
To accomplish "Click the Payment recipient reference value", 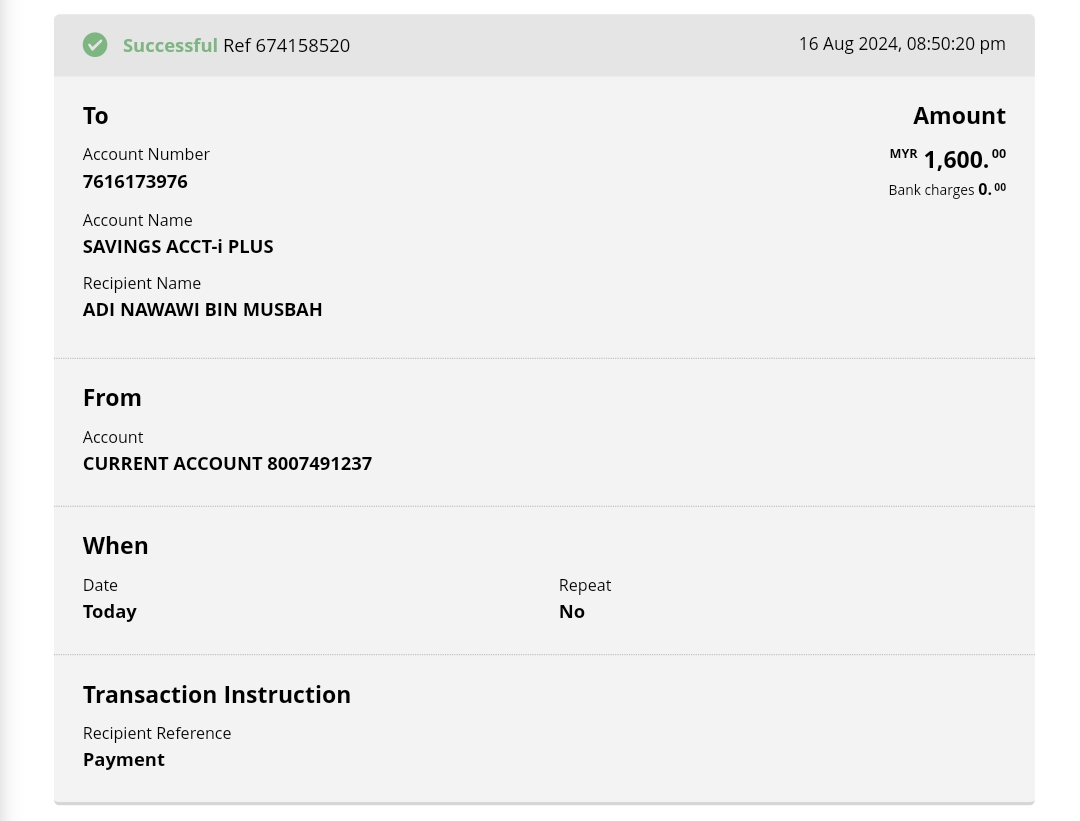I will tap(124, 760).
